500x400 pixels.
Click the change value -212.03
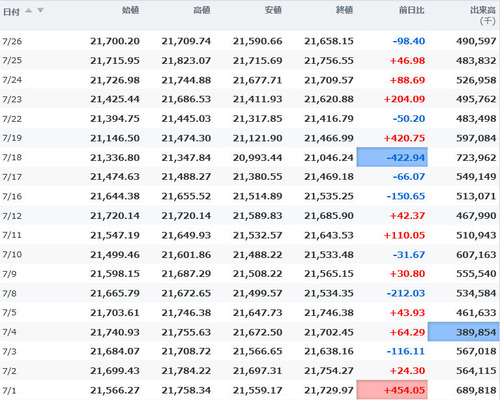[406, 293]
